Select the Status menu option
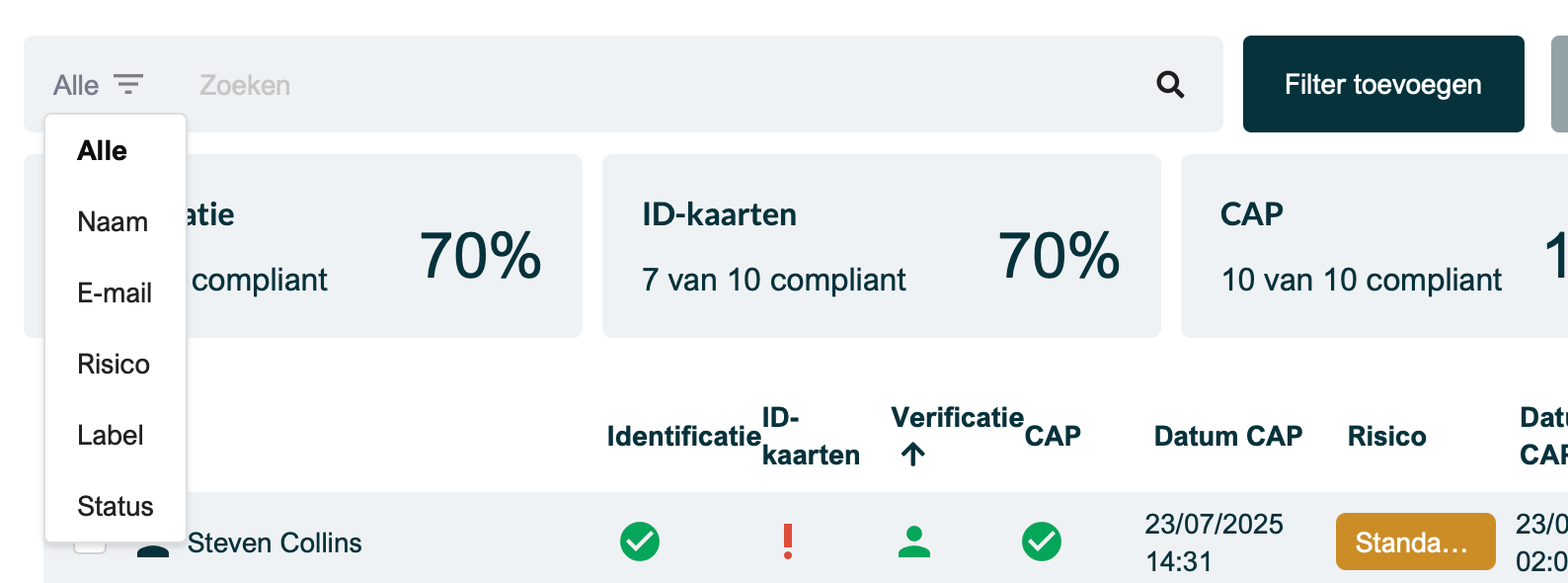 click(116, 507)
